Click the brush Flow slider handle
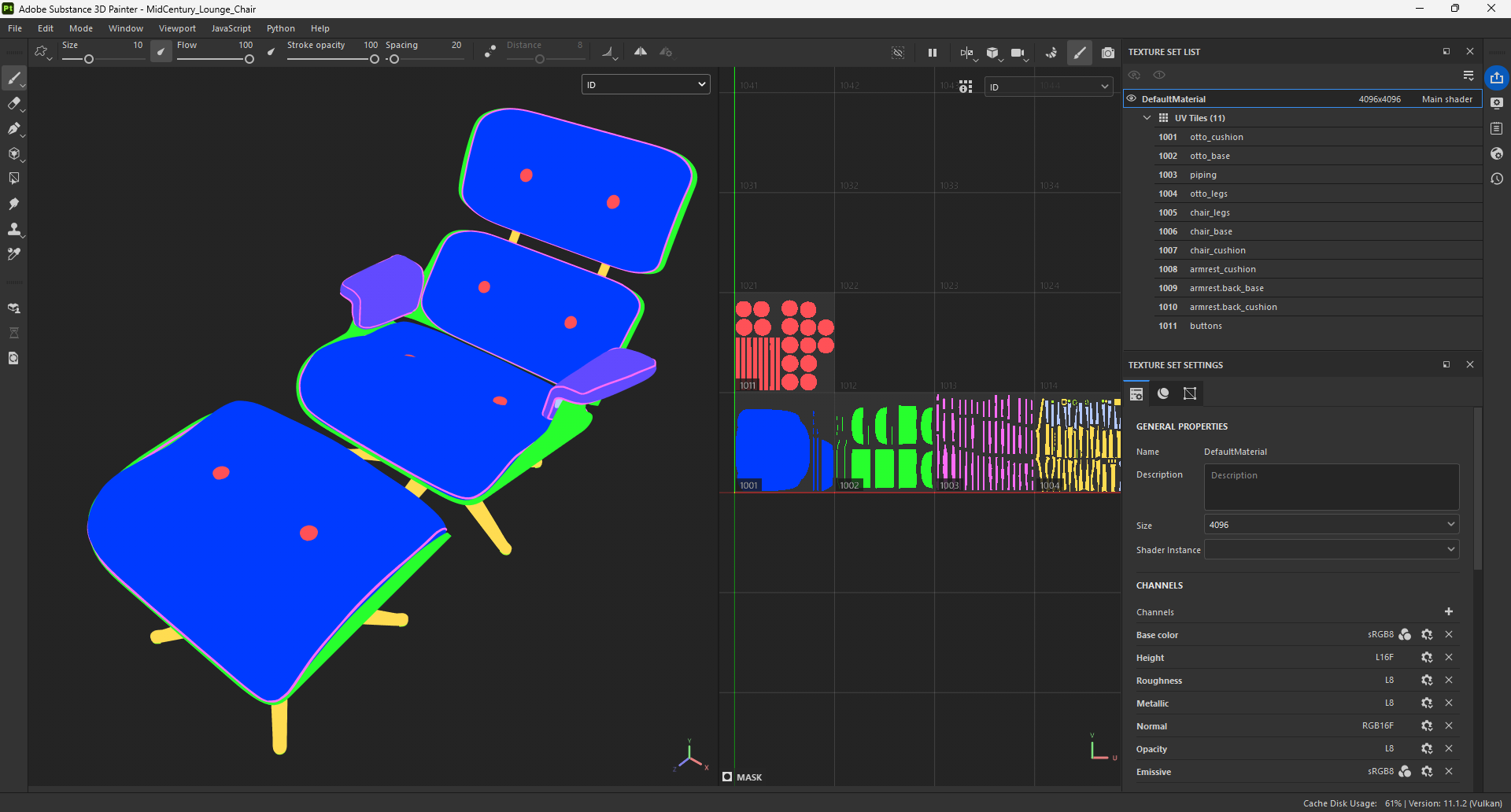Screen dimensions: 1511x812 tap(249, 59)
